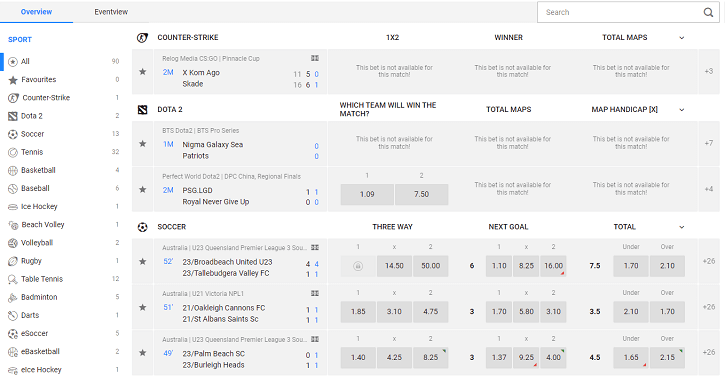Open the Table Tennis category in sidebar
The width and height of the screenshot is (725, 376).
42,279
